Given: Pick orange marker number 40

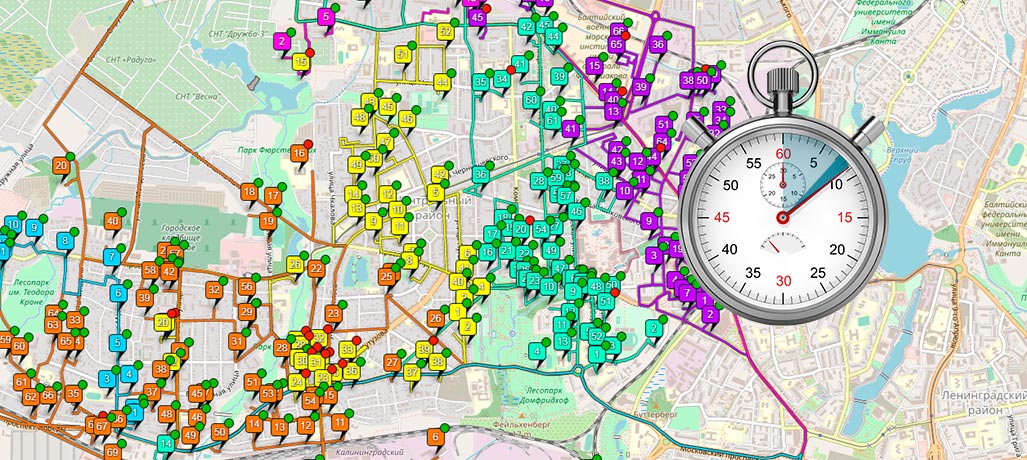Looking at the screenshot, I should [113, 222].
